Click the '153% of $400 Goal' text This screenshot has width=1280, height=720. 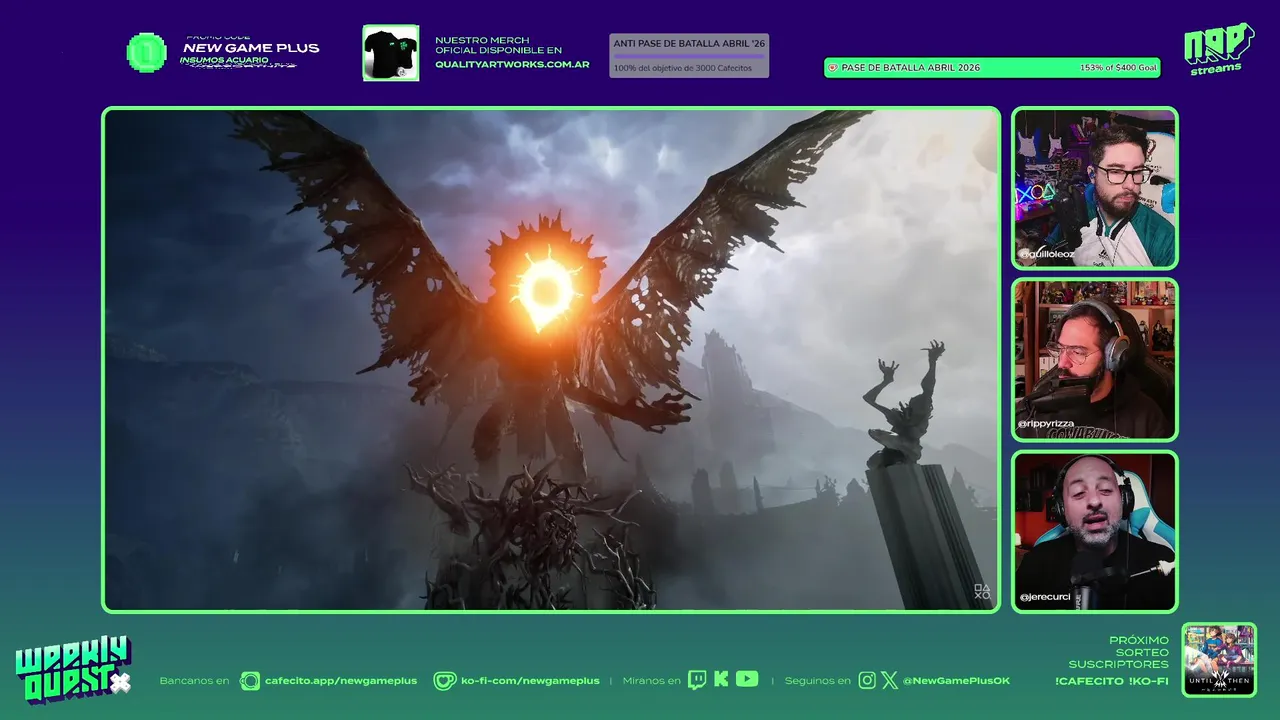[x=1118, y=68]
